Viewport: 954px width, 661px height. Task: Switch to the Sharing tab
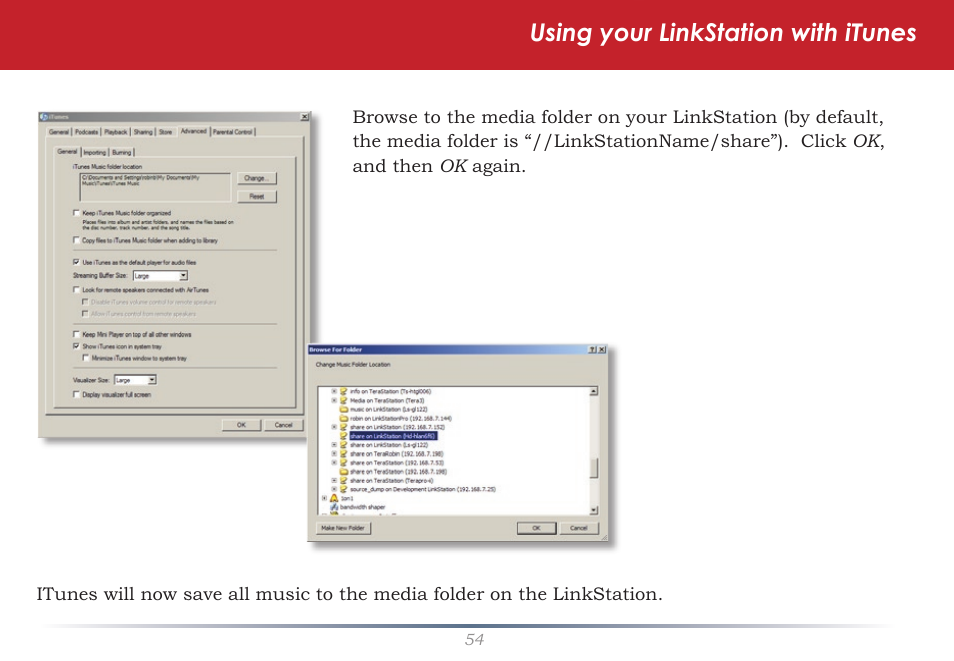point(143,132)
